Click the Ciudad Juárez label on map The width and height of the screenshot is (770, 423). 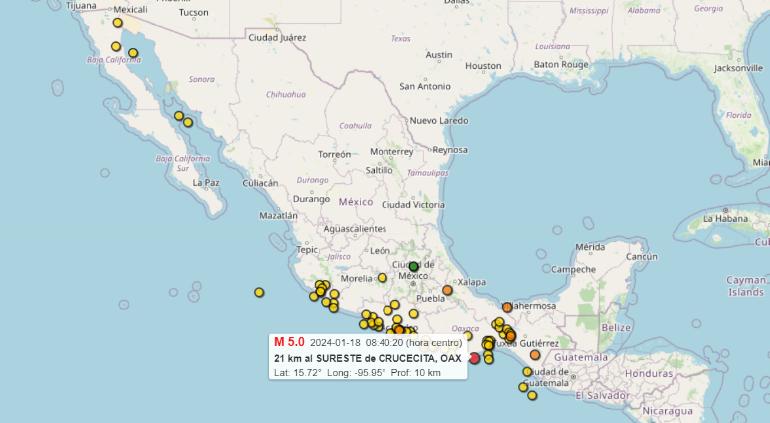pyautogui.click(x=277, y=38)
